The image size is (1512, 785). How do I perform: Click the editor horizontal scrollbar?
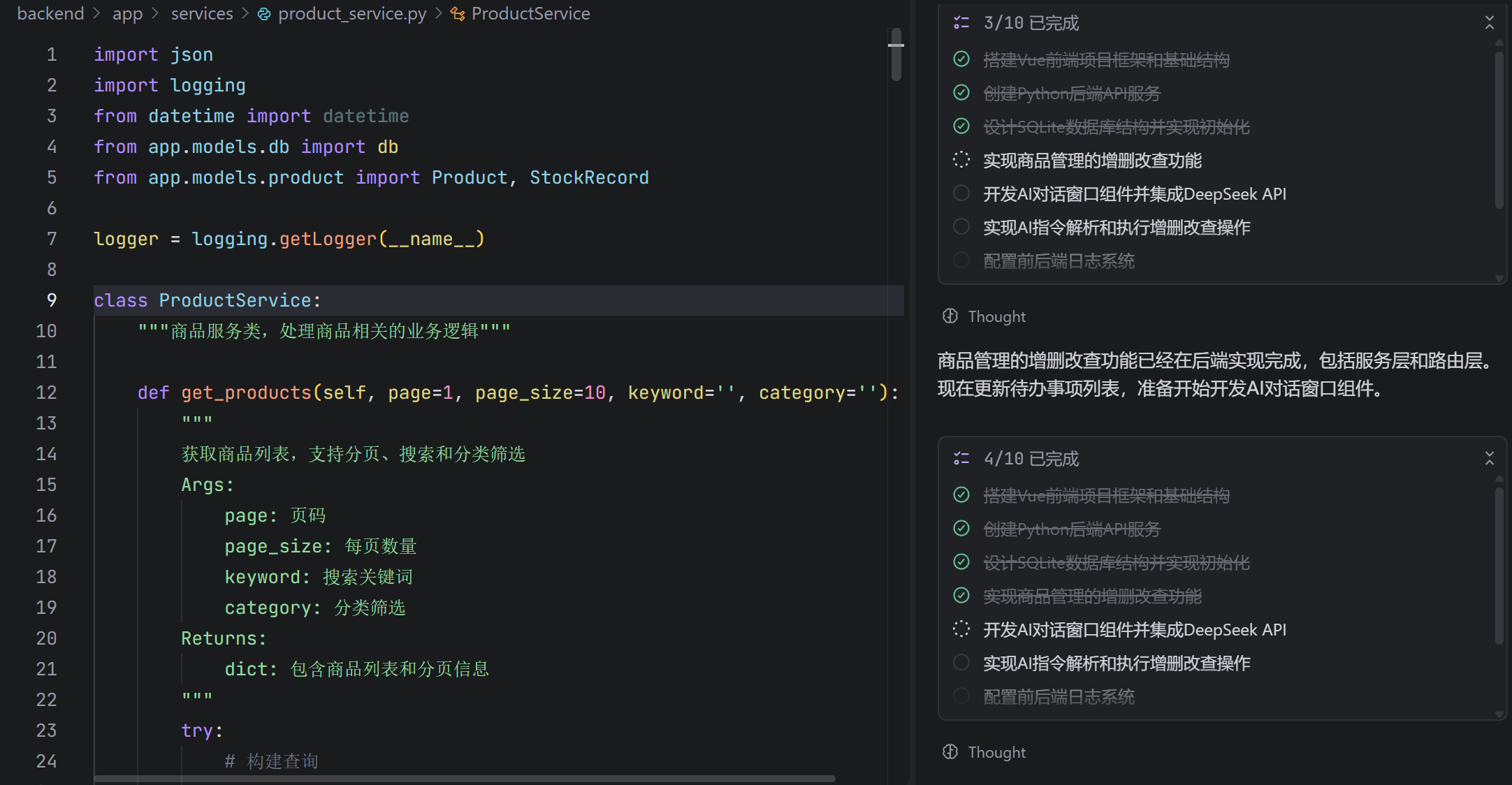point(465,778)
